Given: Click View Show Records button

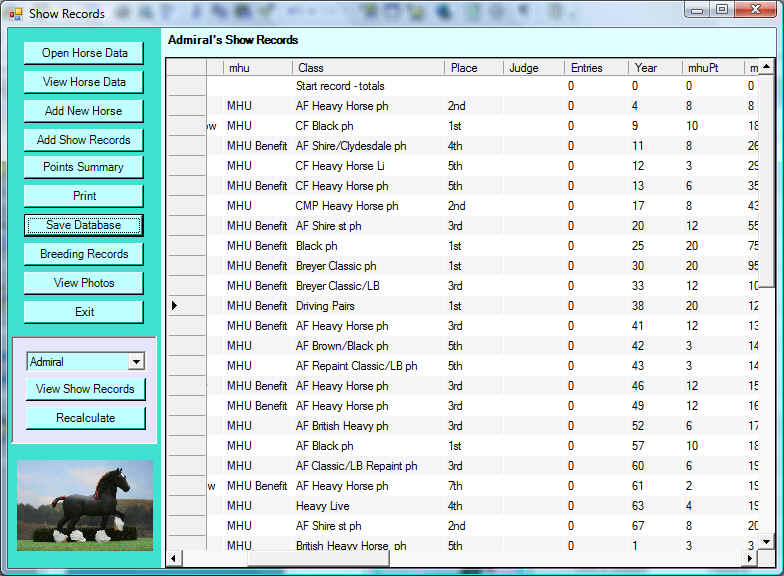Looking at the screenshot, I should (85, 389).
